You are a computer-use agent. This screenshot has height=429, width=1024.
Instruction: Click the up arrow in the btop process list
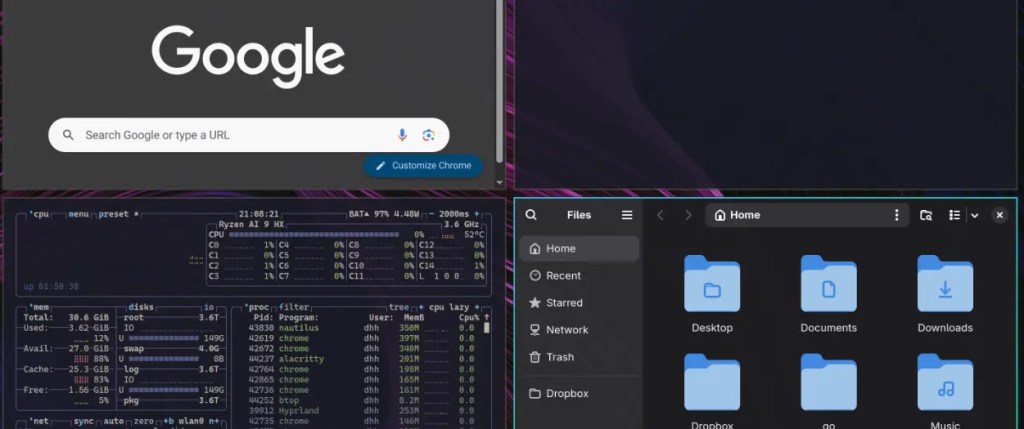[x=487, y=317]
